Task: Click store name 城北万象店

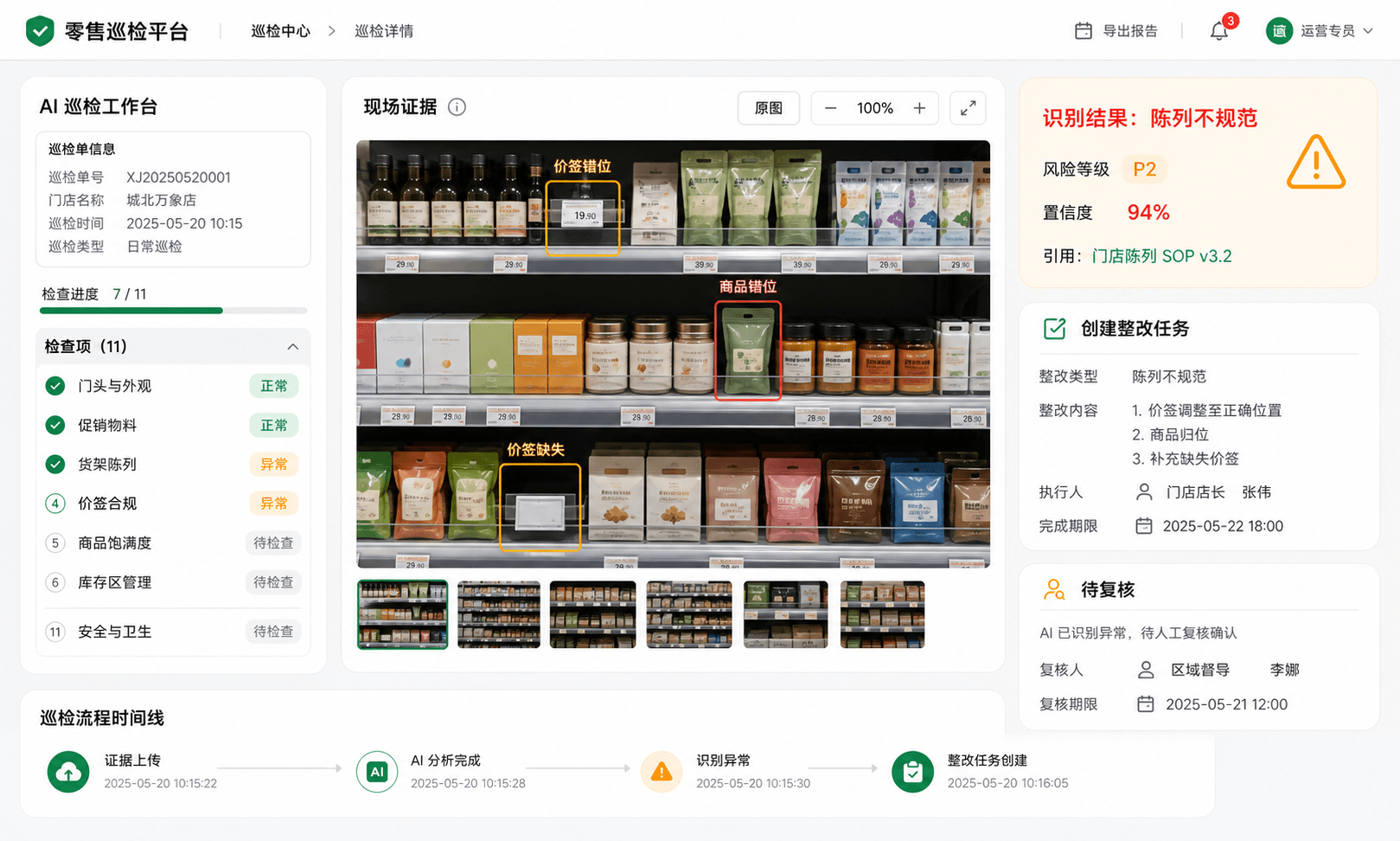Action: [x=162, y=200]
